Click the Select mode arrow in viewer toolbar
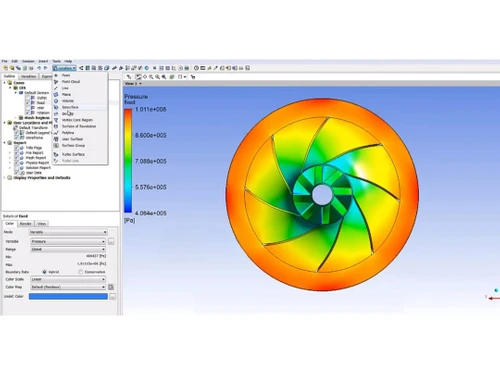The height and width of the screenshot is (375, 500). (x=129, y=77)
